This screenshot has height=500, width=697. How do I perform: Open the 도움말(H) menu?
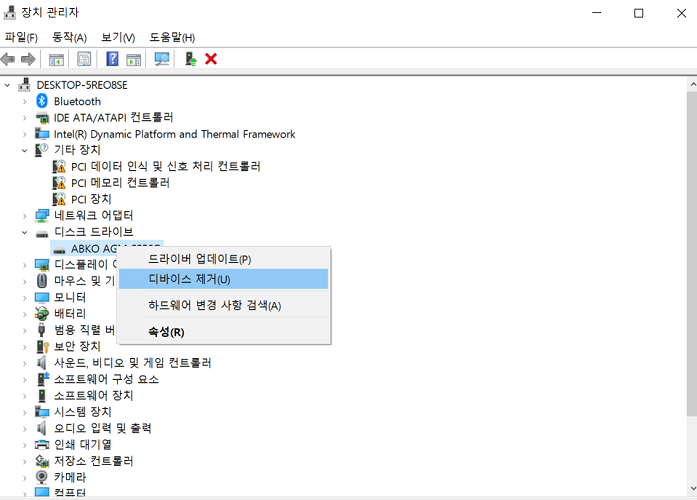[x=172, y=37]
